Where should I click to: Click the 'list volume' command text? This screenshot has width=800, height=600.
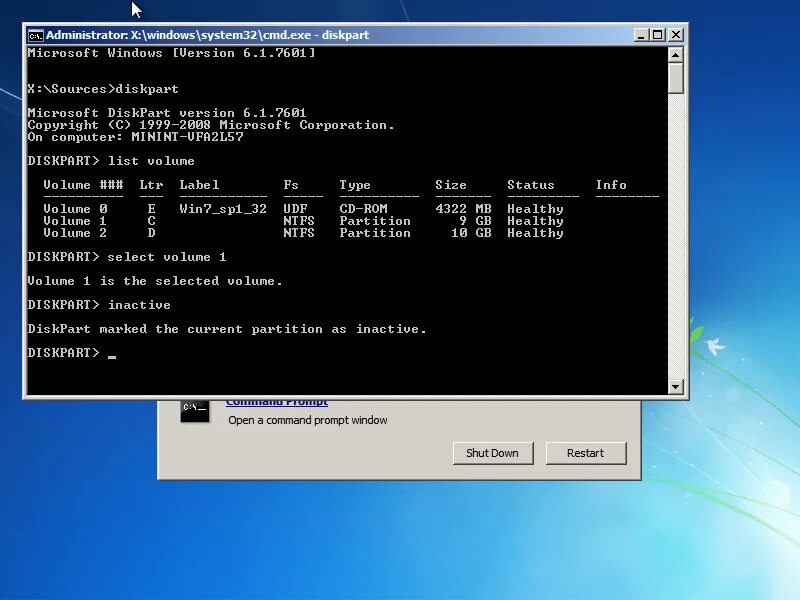(x=151, y=161)
